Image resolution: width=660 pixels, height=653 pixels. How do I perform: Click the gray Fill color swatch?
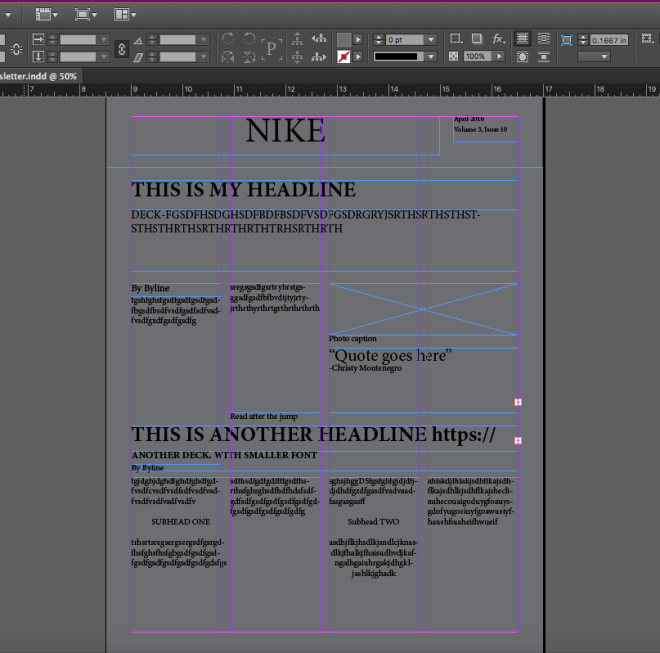pos(343,40)
